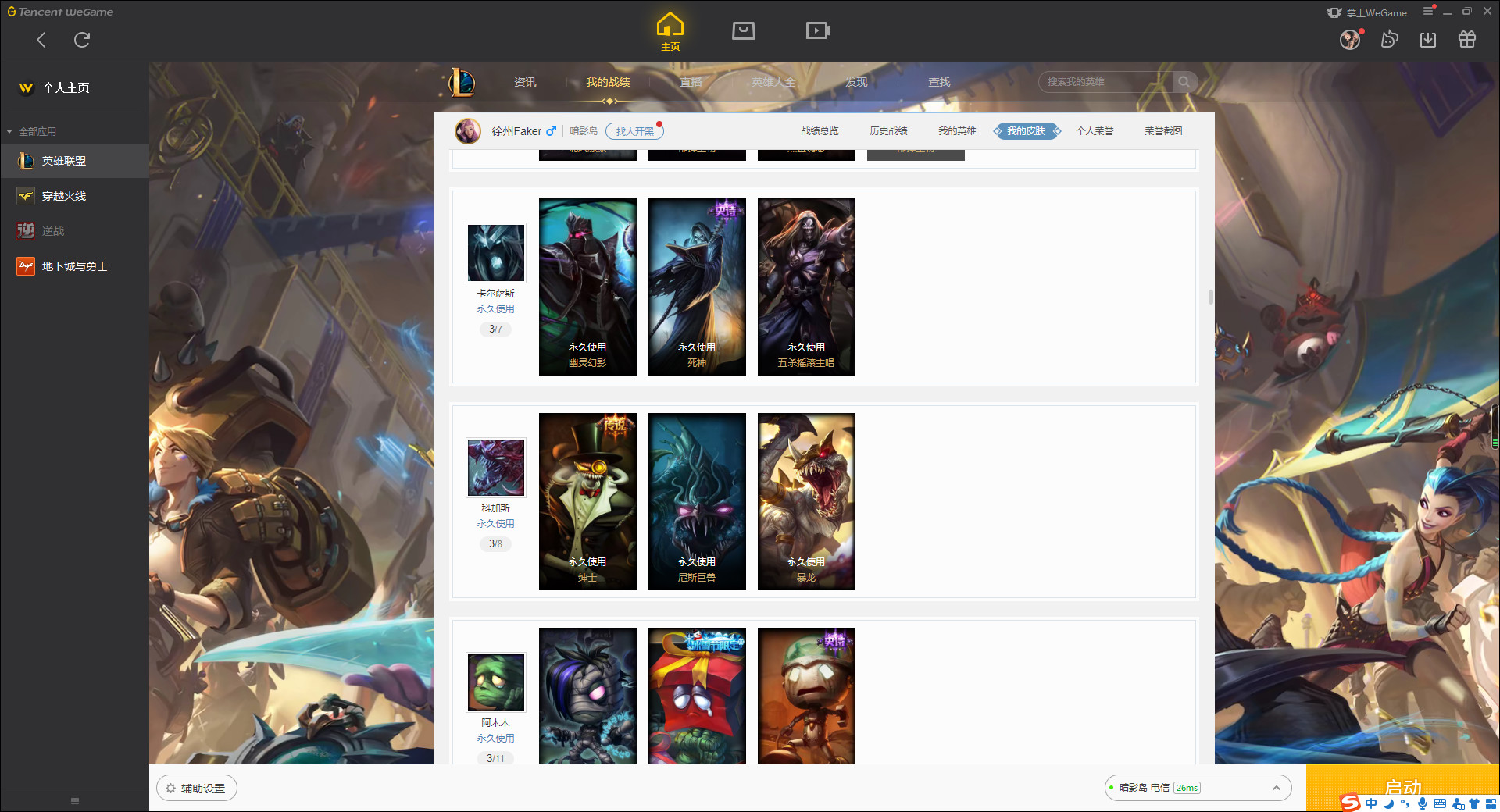
Task: Click the 暗影岛 server label beside profile
Action: tap(584, 131)
